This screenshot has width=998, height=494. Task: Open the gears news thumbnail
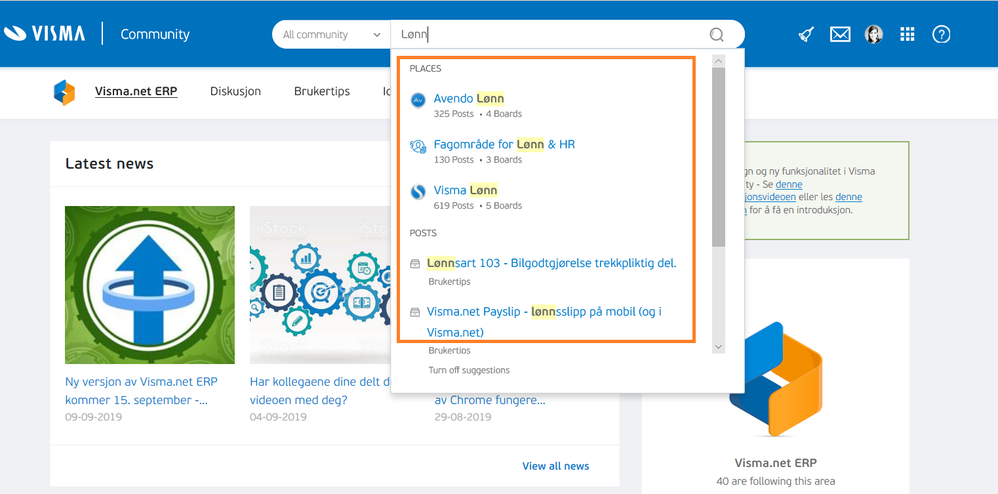point(320,285)
